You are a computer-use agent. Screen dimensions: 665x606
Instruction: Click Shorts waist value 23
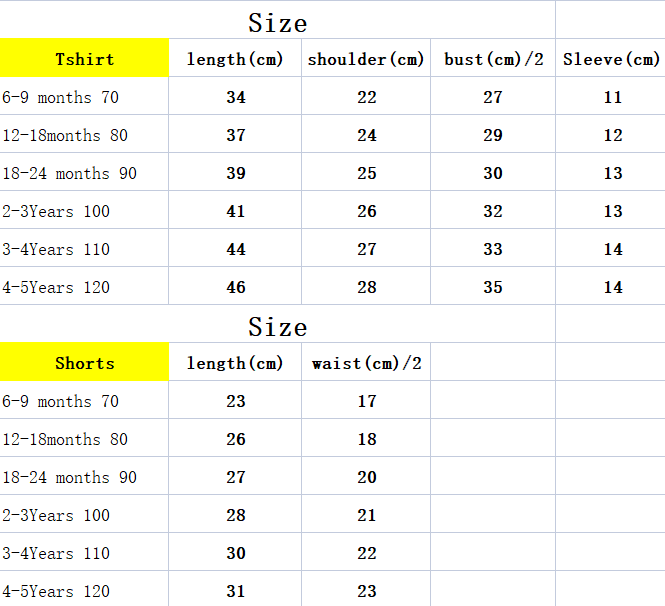coord(366,589)
